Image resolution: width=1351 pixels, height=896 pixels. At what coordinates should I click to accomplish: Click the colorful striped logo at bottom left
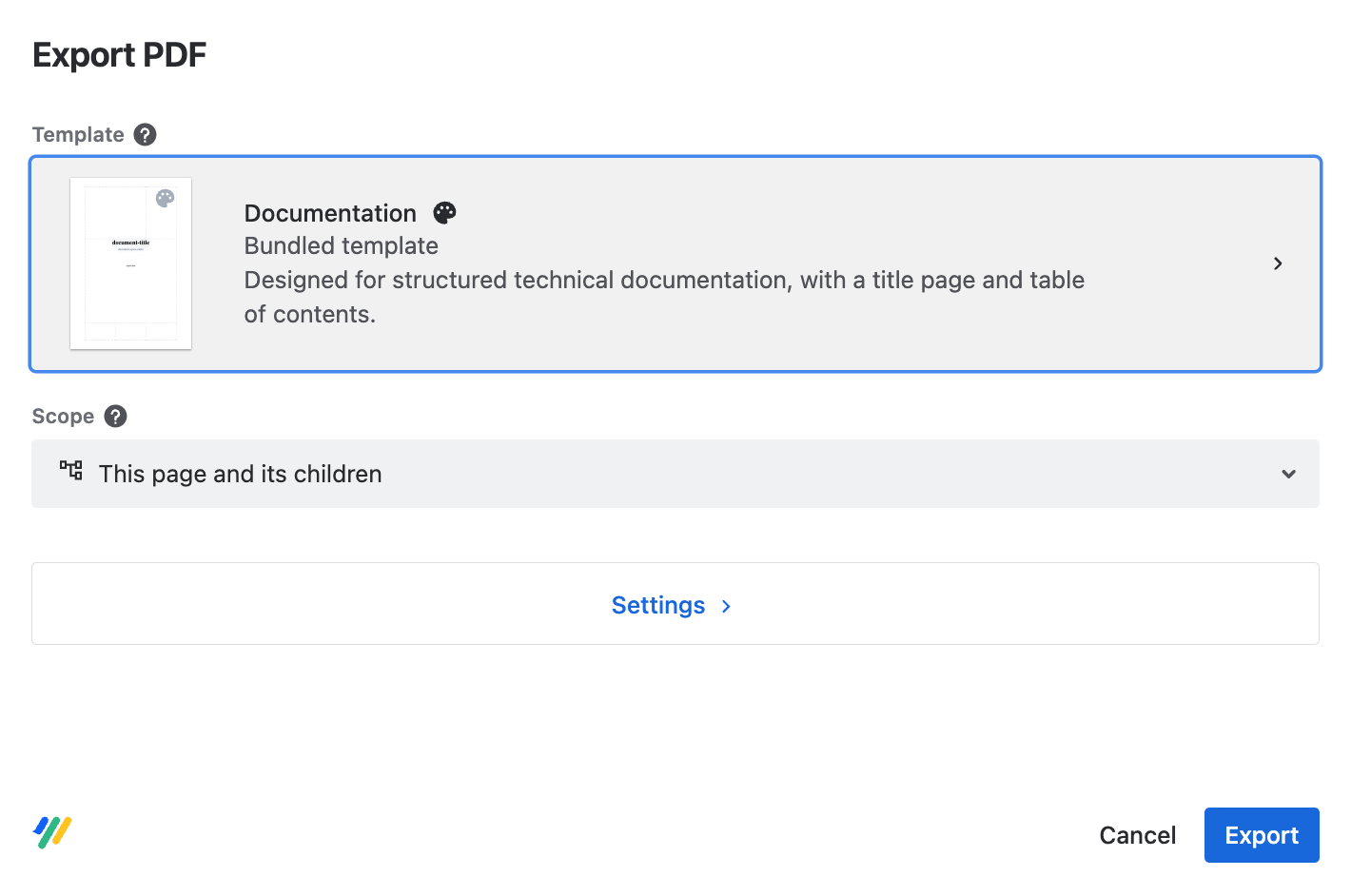tap(53, 832)
